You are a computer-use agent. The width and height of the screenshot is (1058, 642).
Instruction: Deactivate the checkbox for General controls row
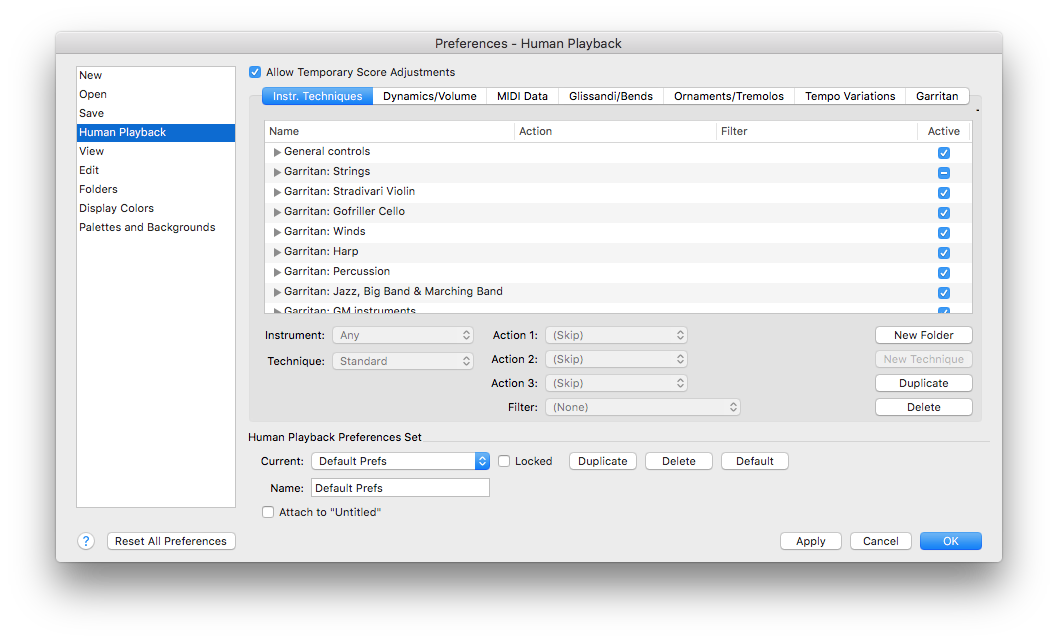[x=943, y=152]
